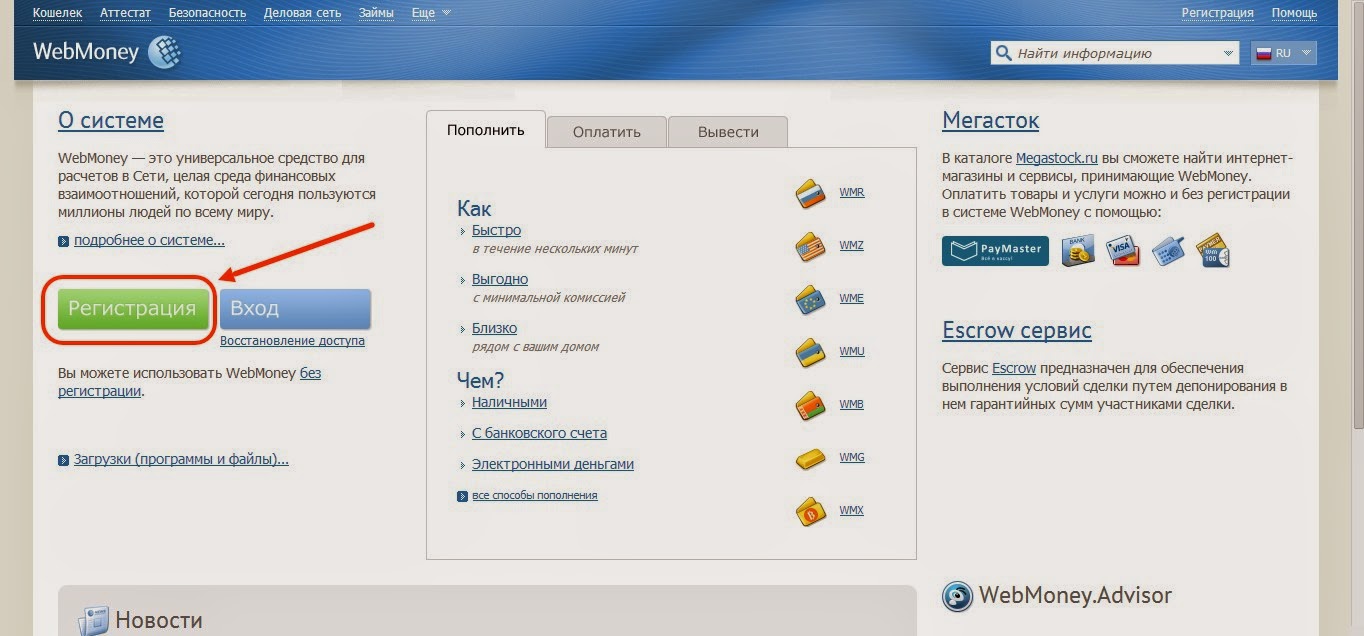
Task: Click the WMG gold bar icon
Action: (810, 458)
